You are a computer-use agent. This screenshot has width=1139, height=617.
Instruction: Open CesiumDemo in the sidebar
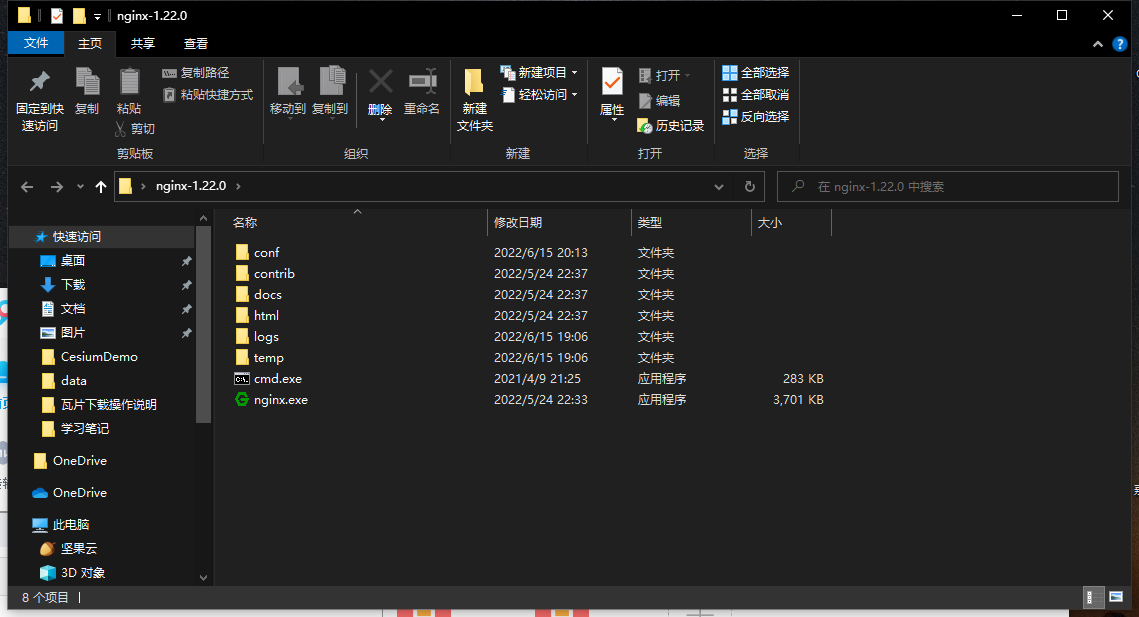click(x=102, y=356)
